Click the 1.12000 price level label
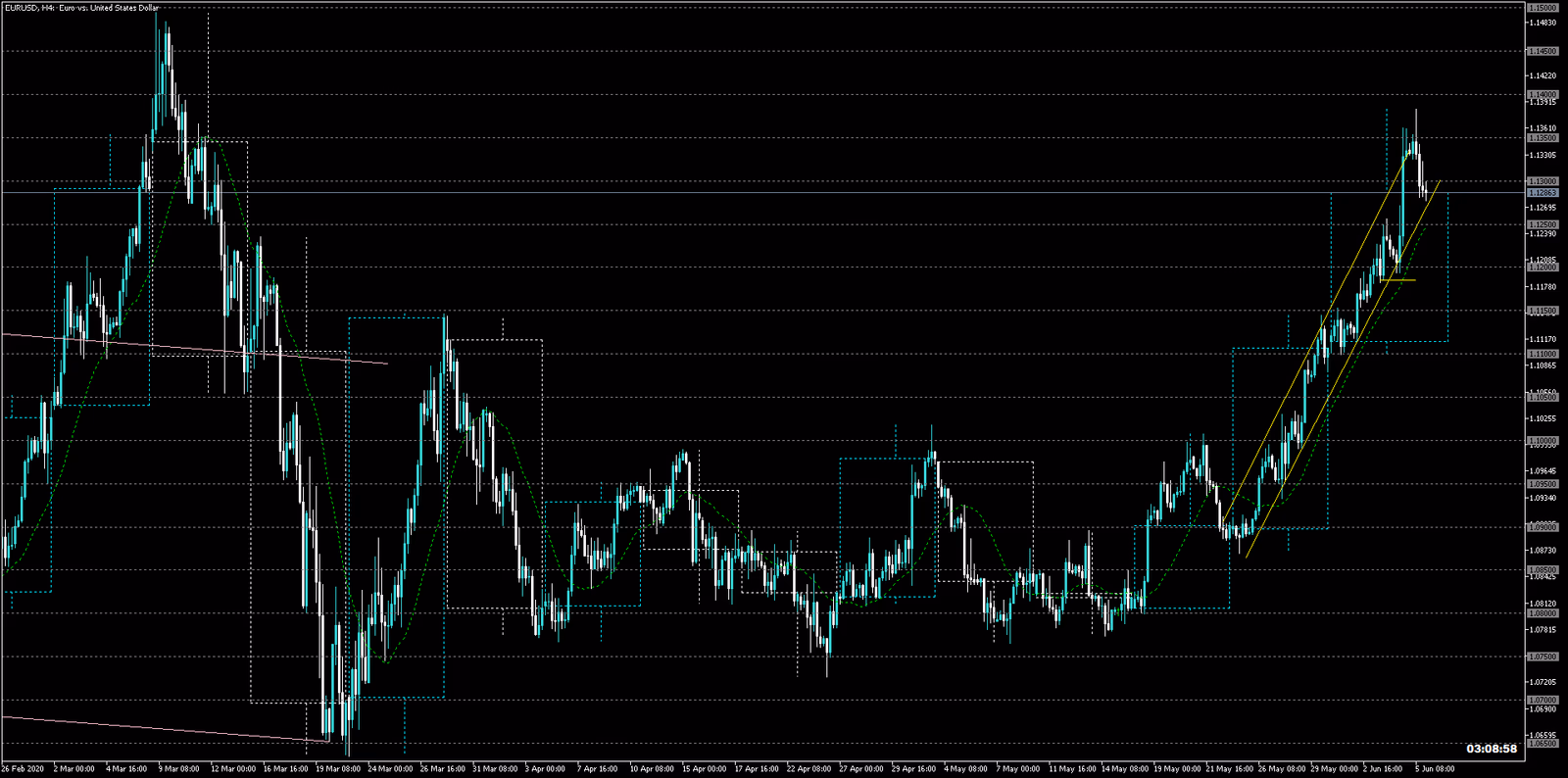The width and height of the screenshot is (1568, 778). [x=1543, y=267]
